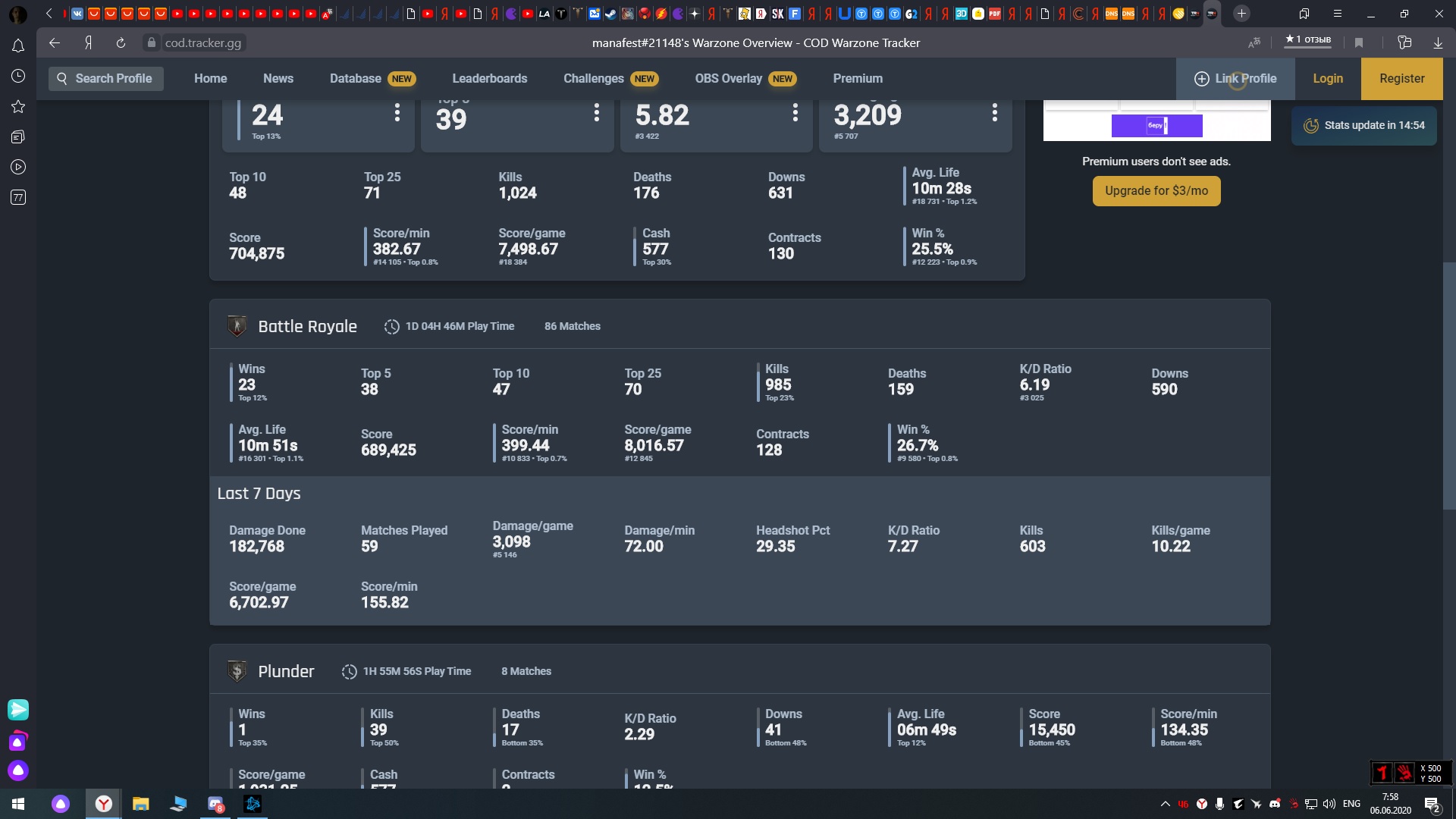Open the video play icon in sidebar
This screenshot has height=819, width=1456.
(x=18, y=167)
